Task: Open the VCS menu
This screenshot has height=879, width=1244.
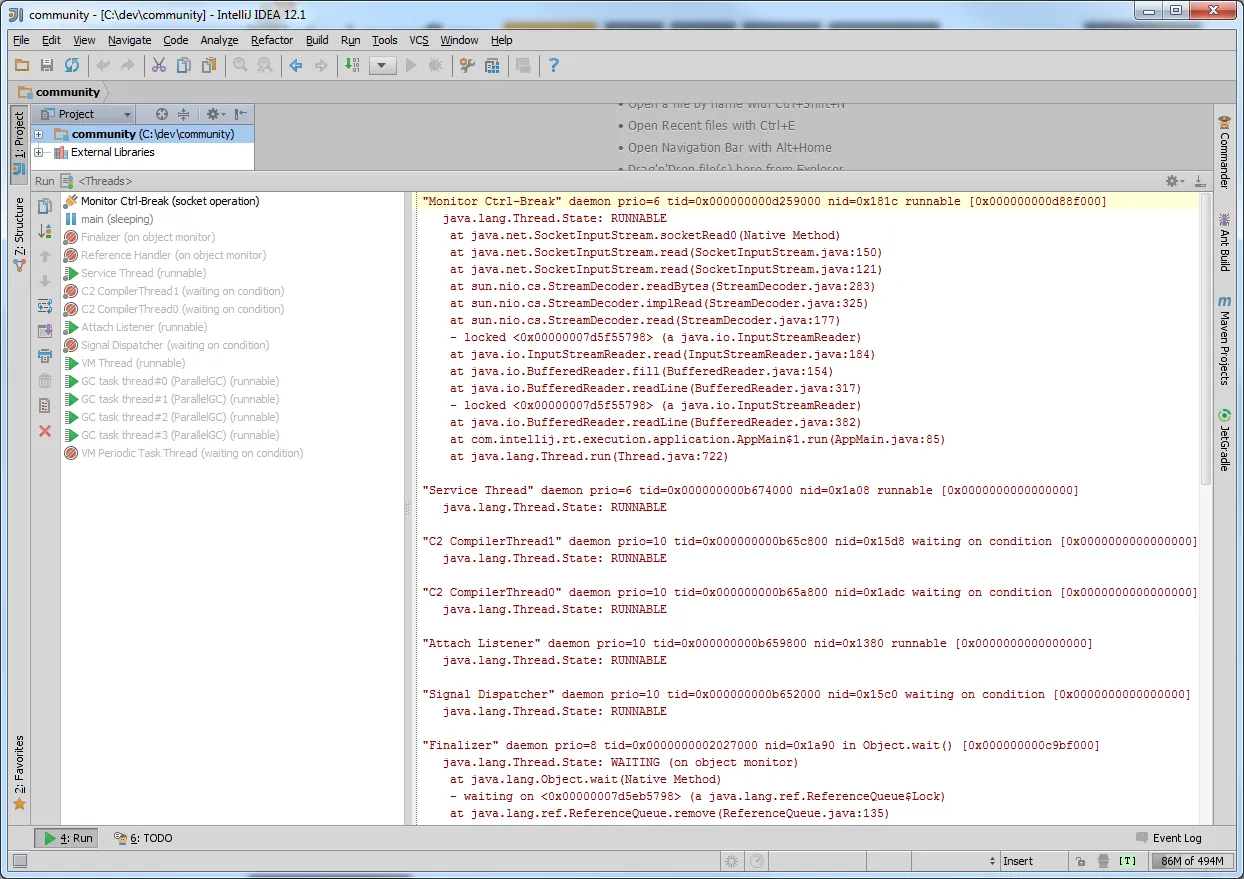Action: coord(419,40)
